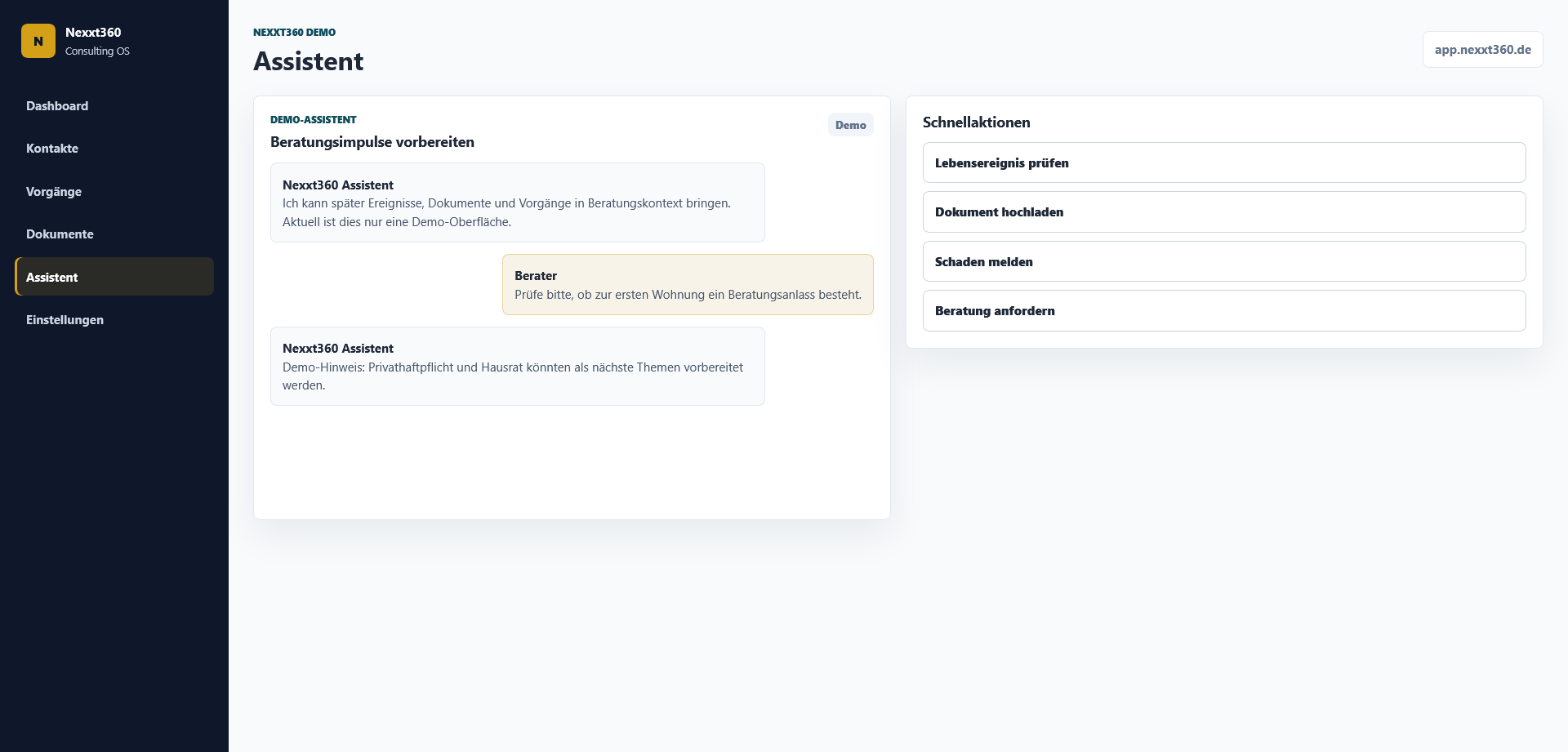This screenshot has width=1568, height=752.
Task: Click the NEXXT360 DEMO label
Action: tap(294, 33)
